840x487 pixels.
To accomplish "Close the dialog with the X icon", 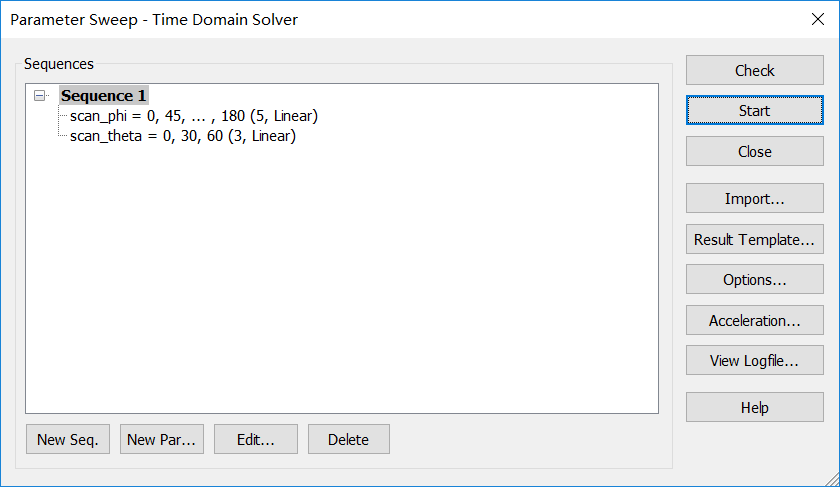I will pyautogui.click(x=818, y=19).
